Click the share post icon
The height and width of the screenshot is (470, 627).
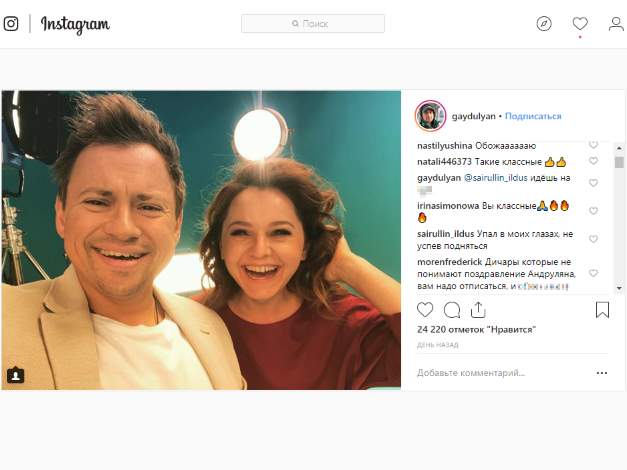[x=478, y=310]
